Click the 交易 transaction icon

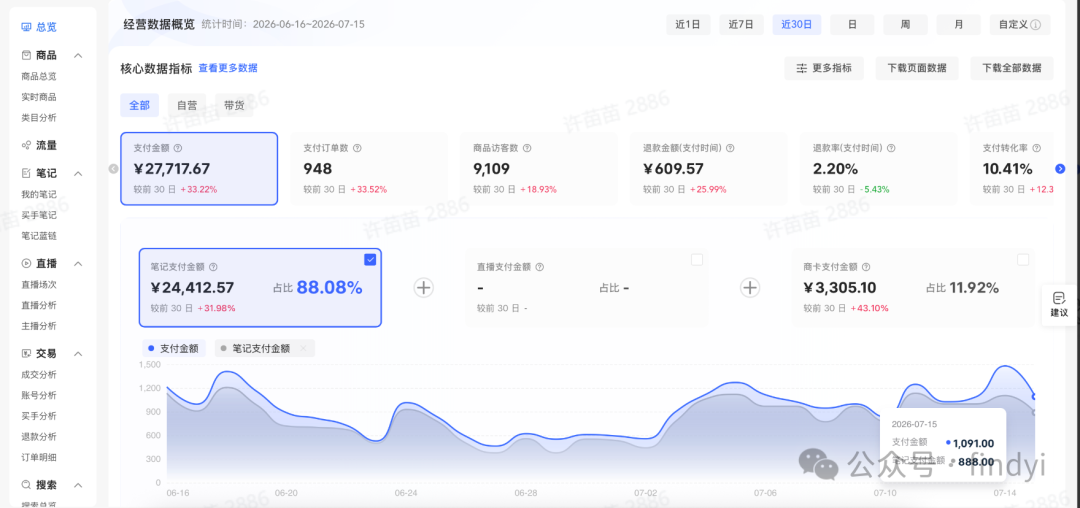click(x=26, y=353)
